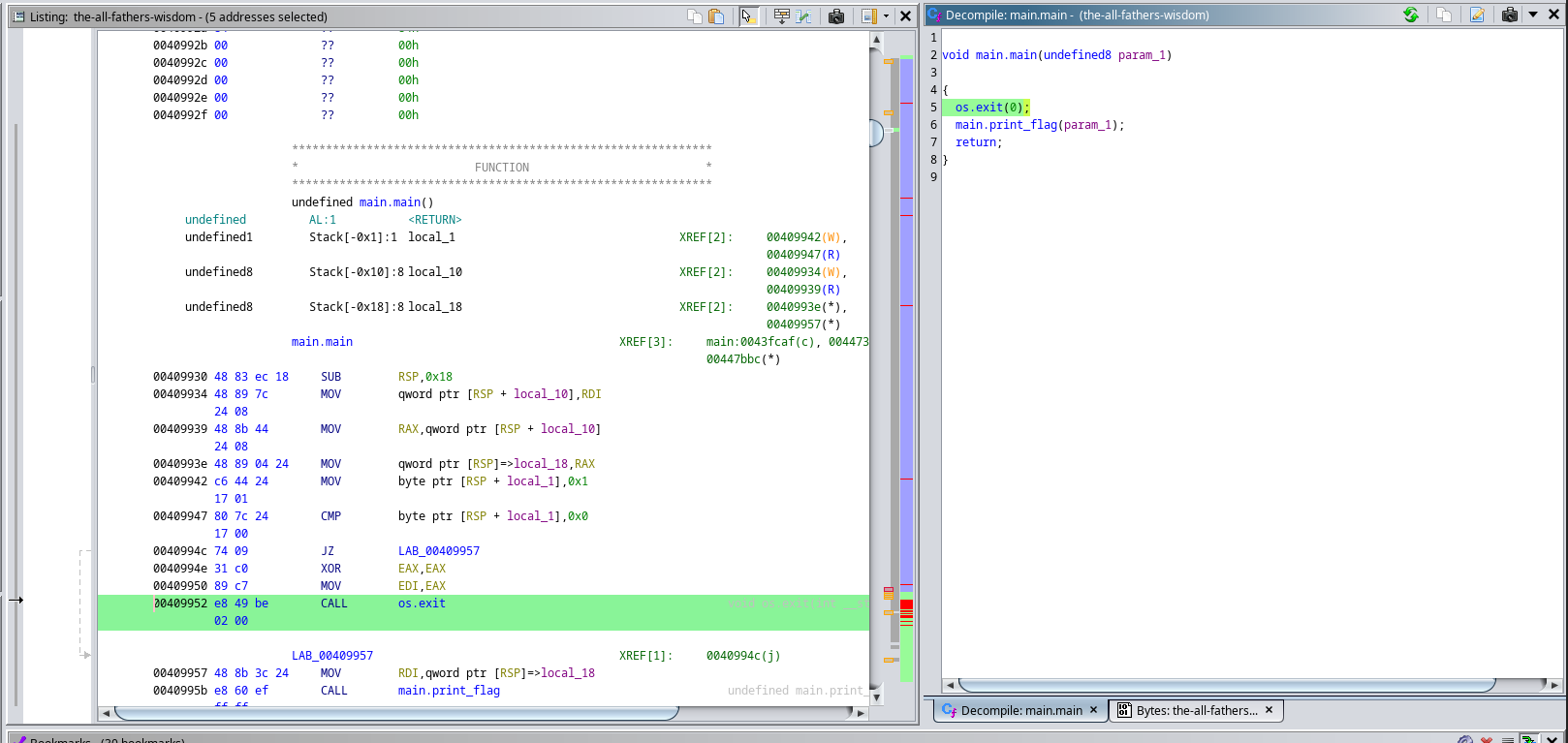The height and width of the screenshot is (743, 1568).
Task: Click the Listing panel icon in its title bar
Action: 17,16
